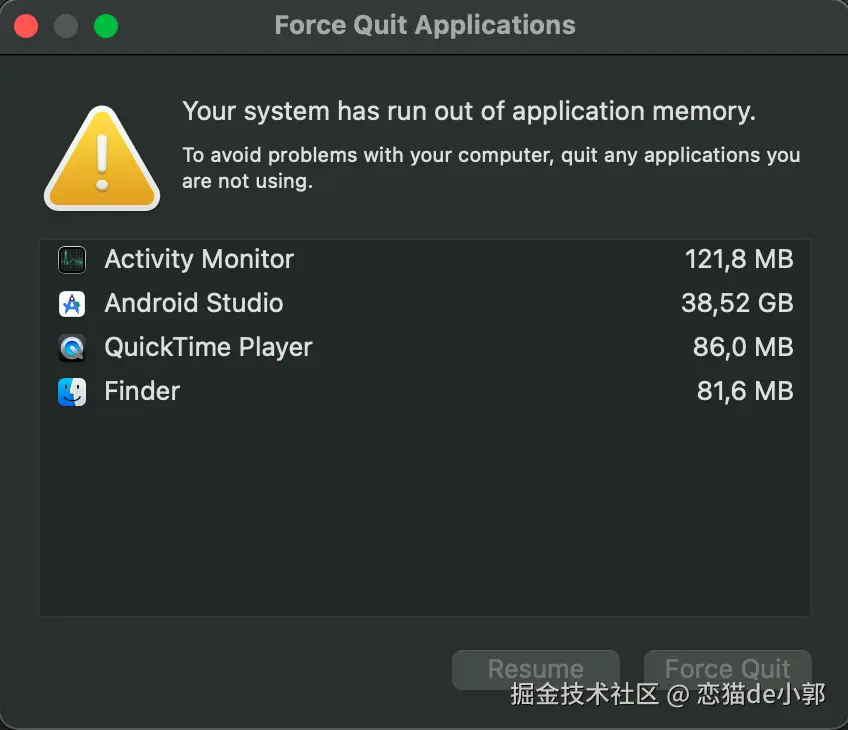The width and height of the screenshot is (848, 730).
Task: Highlight the Finder entry in the list
Action: pos(142,392)
